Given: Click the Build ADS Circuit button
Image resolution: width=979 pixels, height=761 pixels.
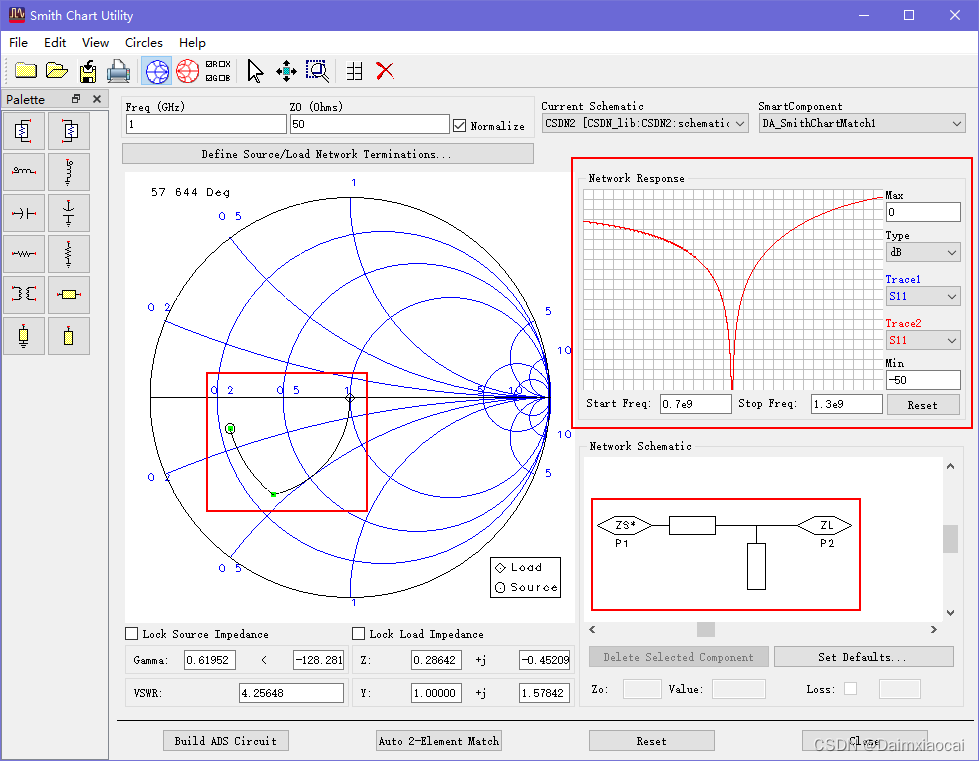Looking at the screenshot, I should click(x=225, y=740).
